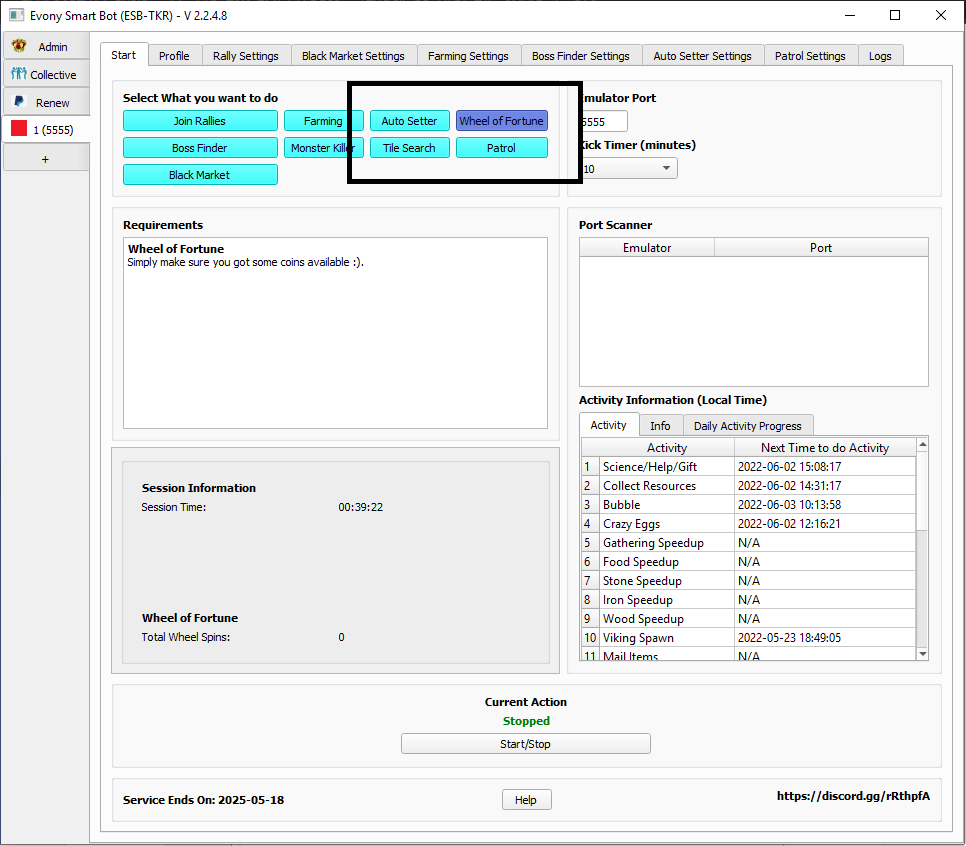Expand the Kick Timer minutes dropdown
This screenshot has height=846, width=966.
(x=629, y=169)
